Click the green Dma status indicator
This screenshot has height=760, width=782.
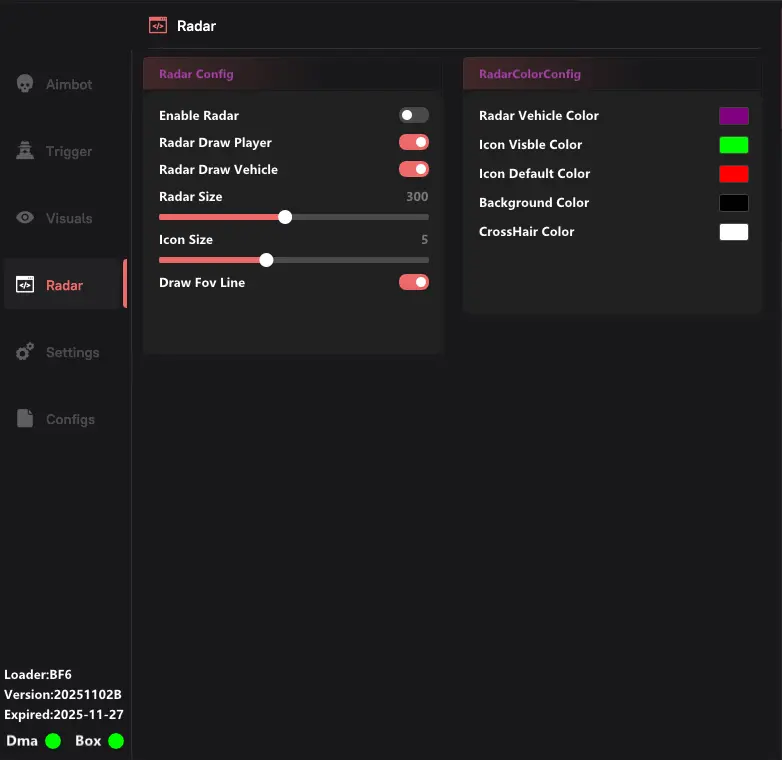coord(53,741)
